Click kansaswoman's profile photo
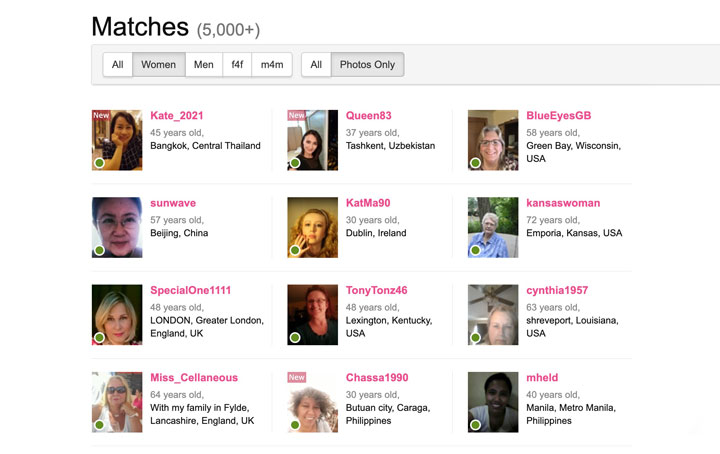Image resolution: width=720 pixels, height=454 pixels. click(493, 227)
